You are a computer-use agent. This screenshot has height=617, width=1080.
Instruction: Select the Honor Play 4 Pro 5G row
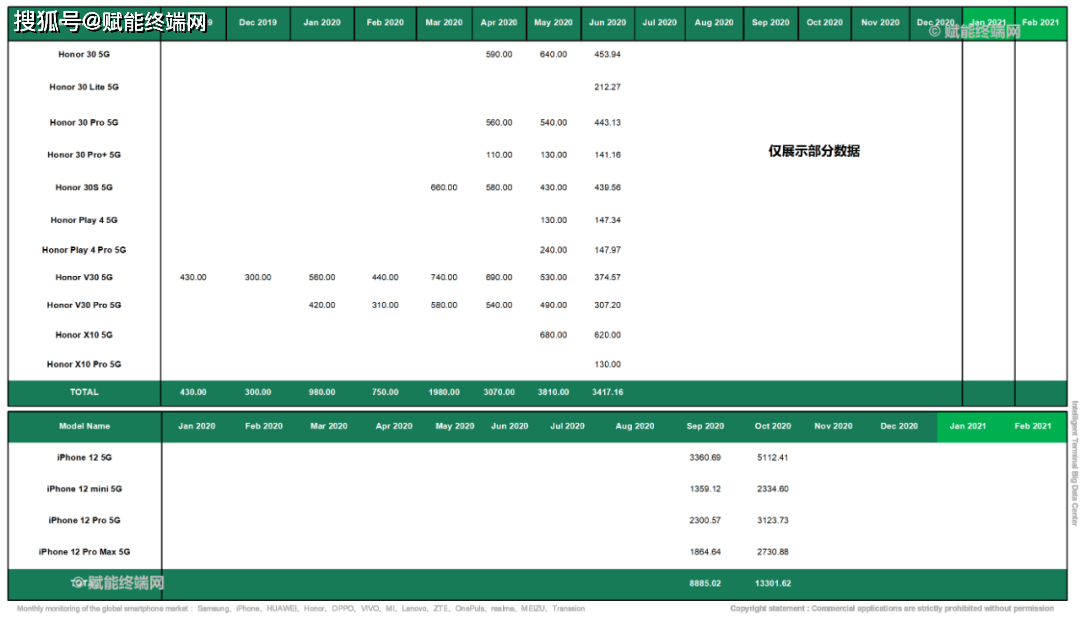(84, 250)
